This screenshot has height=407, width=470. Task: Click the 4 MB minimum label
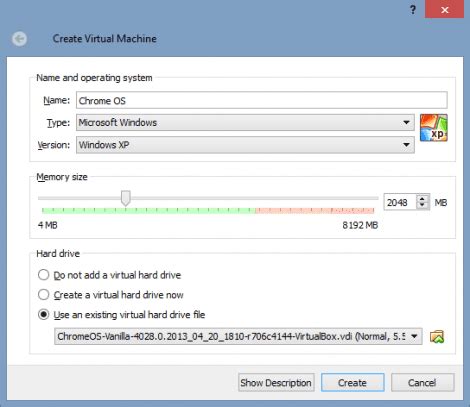coord(48,225)
